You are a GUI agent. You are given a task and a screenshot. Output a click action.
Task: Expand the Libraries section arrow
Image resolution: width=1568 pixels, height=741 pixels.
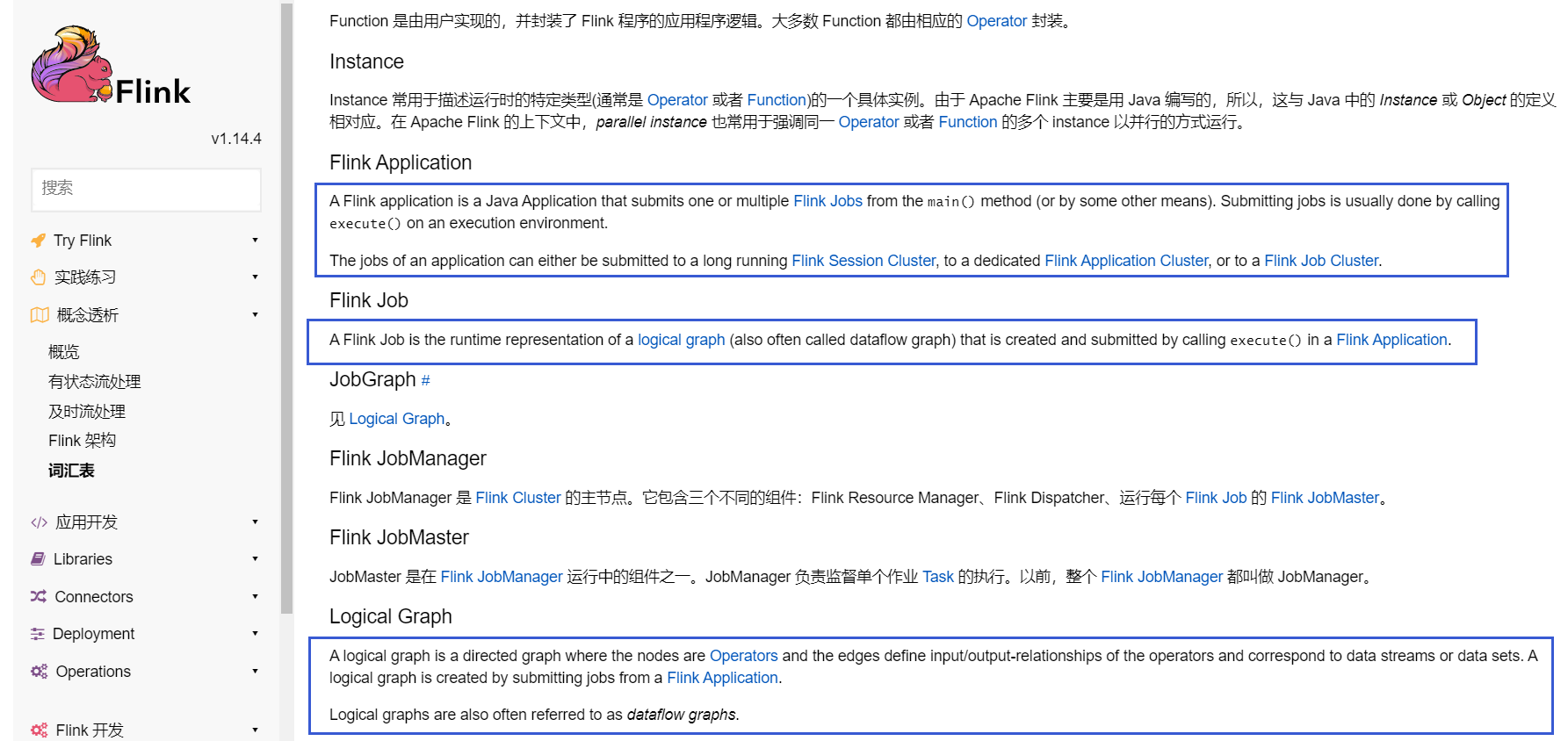[255, 559]
